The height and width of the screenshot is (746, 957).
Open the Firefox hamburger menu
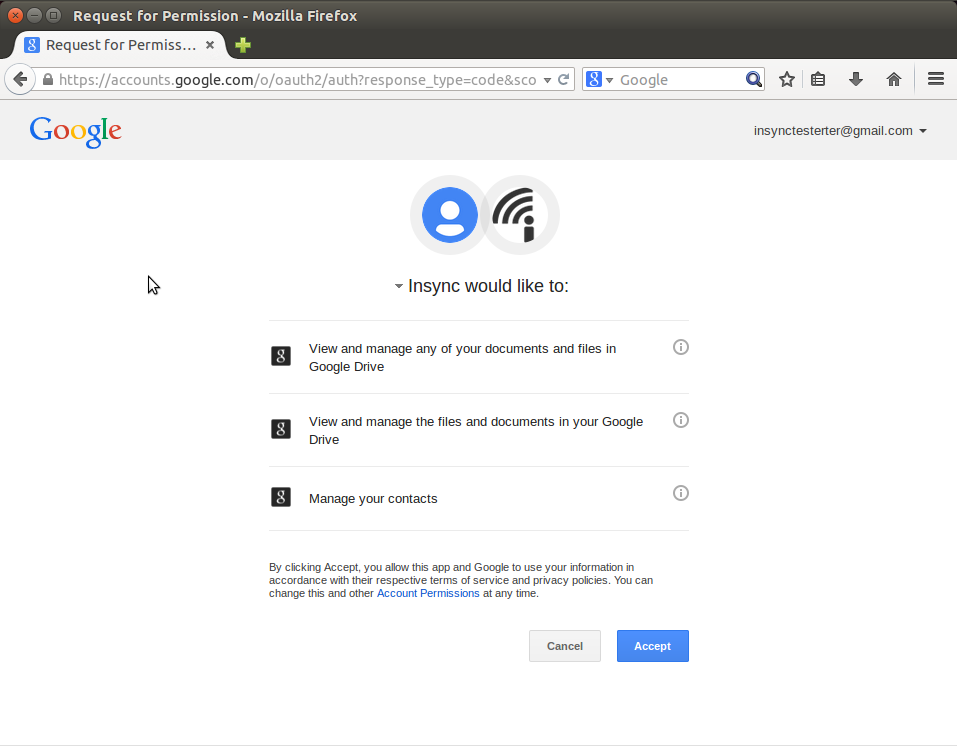936,79
